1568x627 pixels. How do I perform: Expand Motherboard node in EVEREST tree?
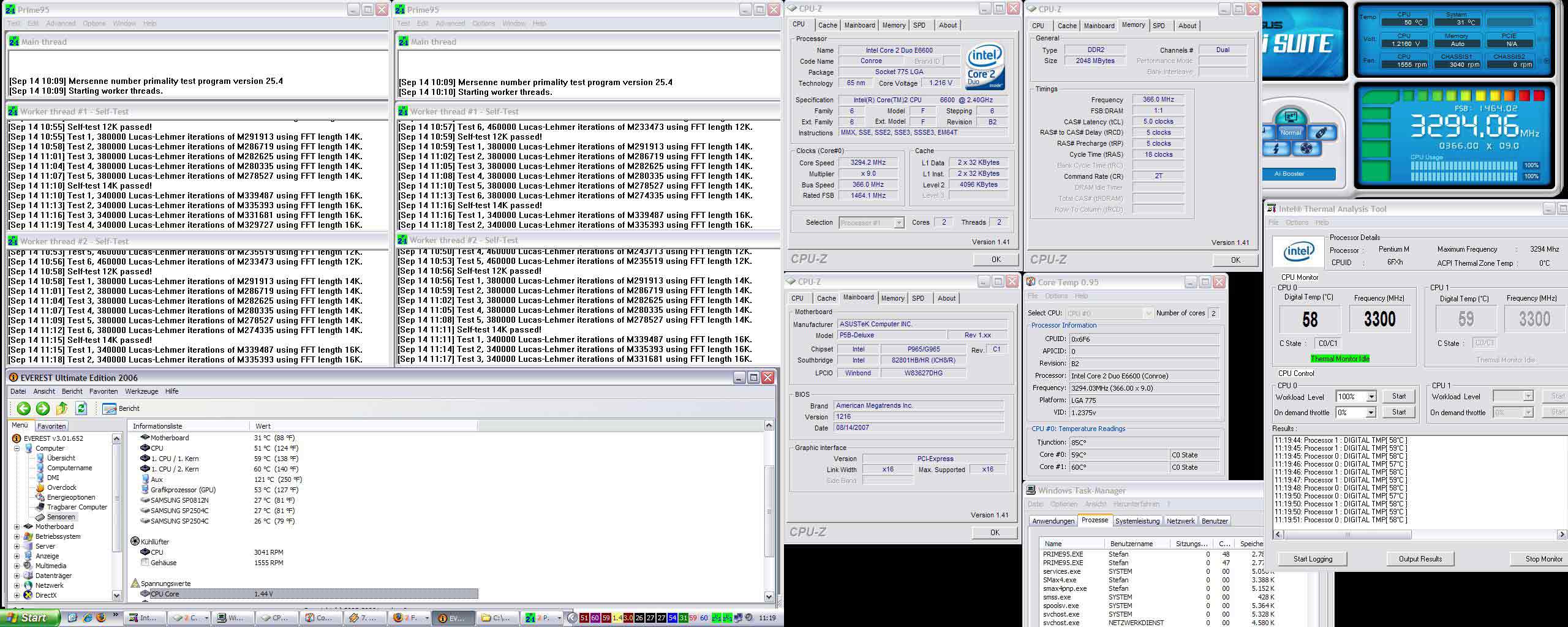click(17, 527)
